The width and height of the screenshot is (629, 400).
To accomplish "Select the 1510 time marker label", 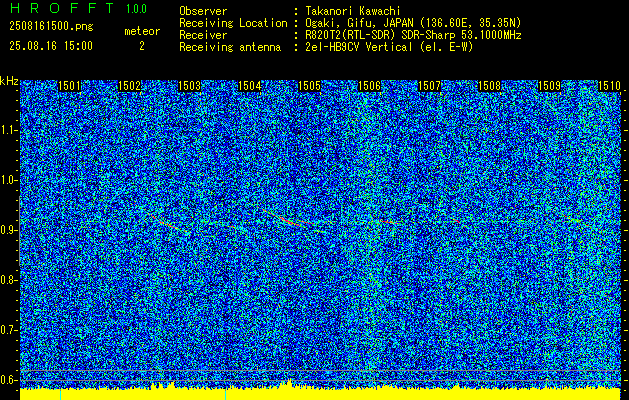I will point(609,86).
